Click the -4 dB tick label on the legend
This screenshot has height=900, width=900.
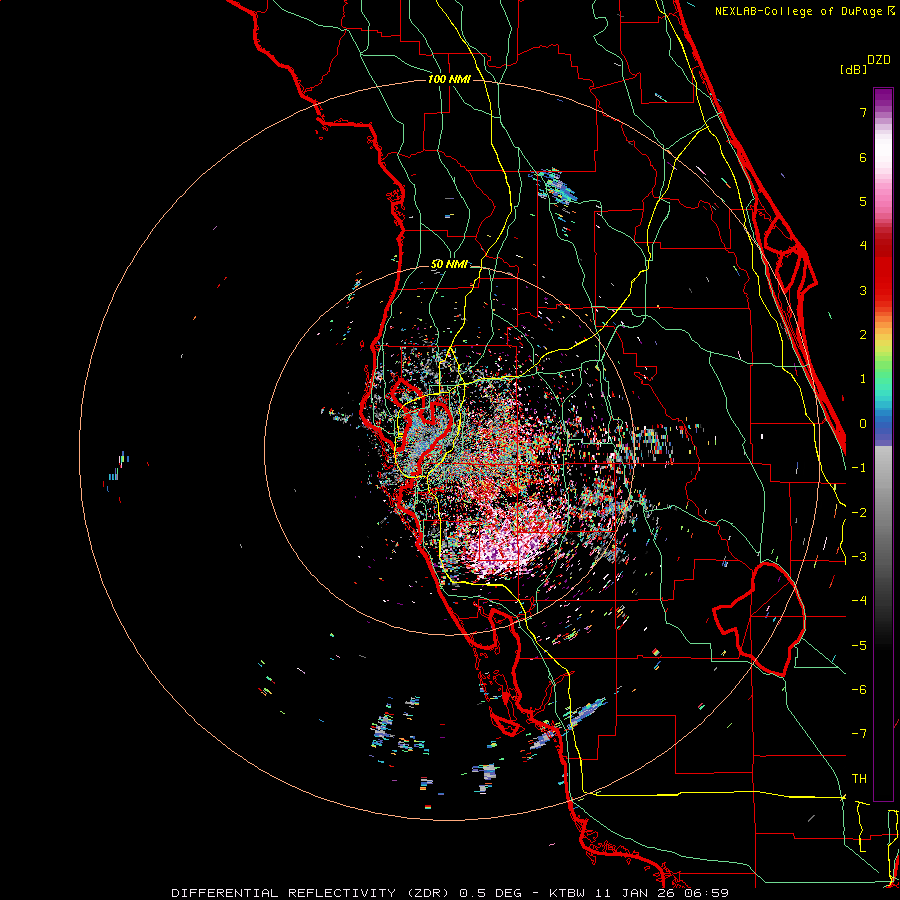[x=859, y=601]
